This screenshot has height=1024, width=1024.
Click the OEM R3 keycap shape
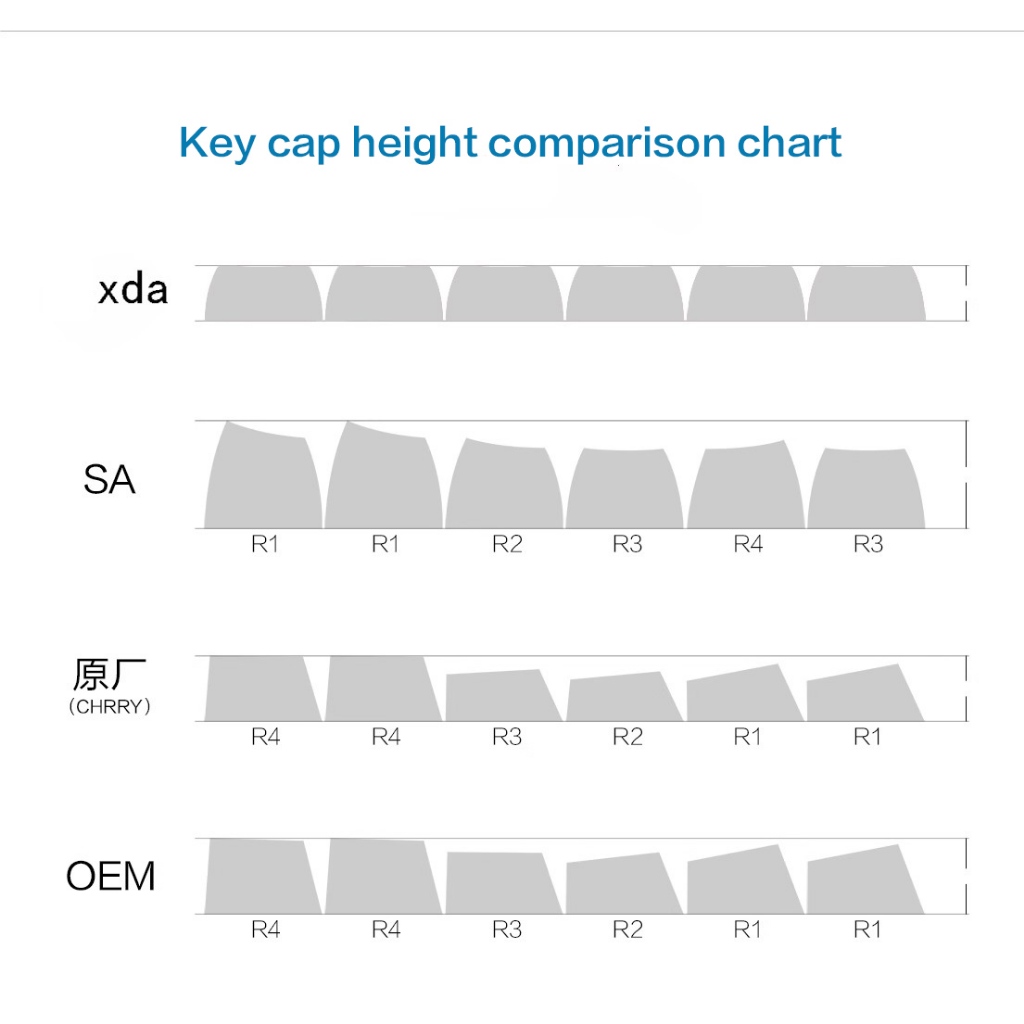[x=504, y=883]
